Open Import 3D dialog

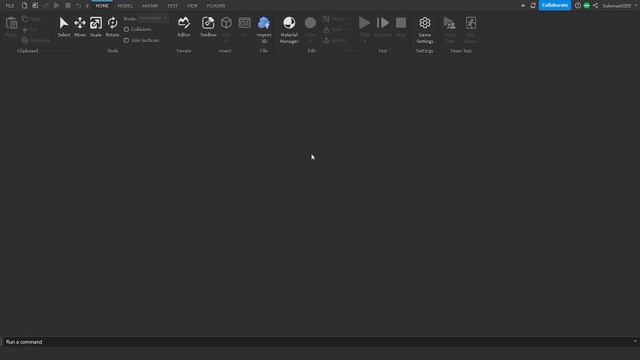pyautogui.click(x=264, y=29)
